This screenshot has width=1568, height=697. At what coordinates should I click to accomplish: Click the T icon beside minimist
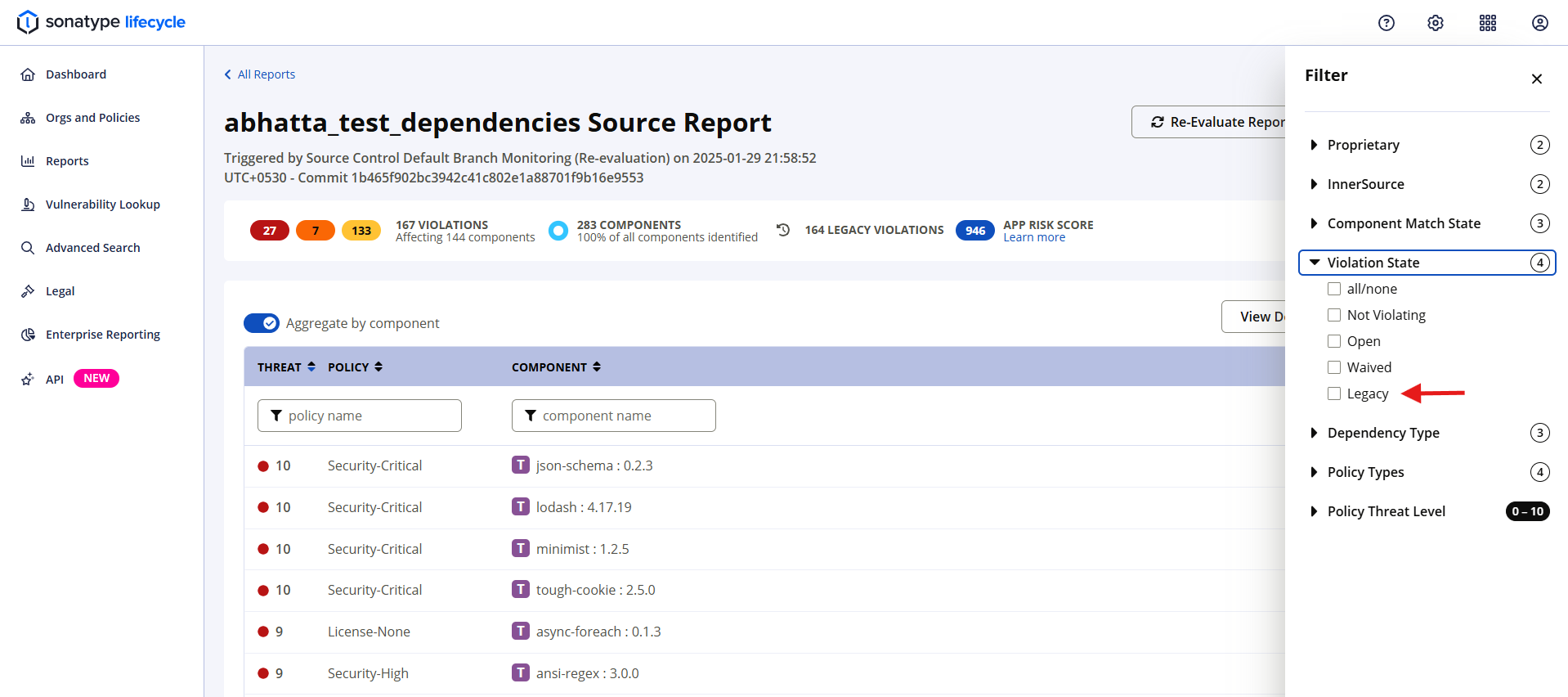point(521,548)
